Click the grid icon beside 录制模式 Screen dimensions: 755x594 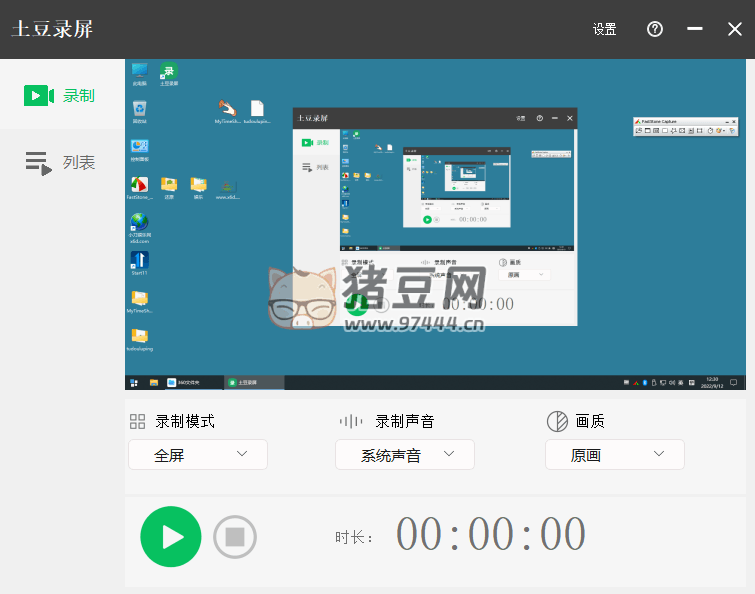(x=138, y=422)
